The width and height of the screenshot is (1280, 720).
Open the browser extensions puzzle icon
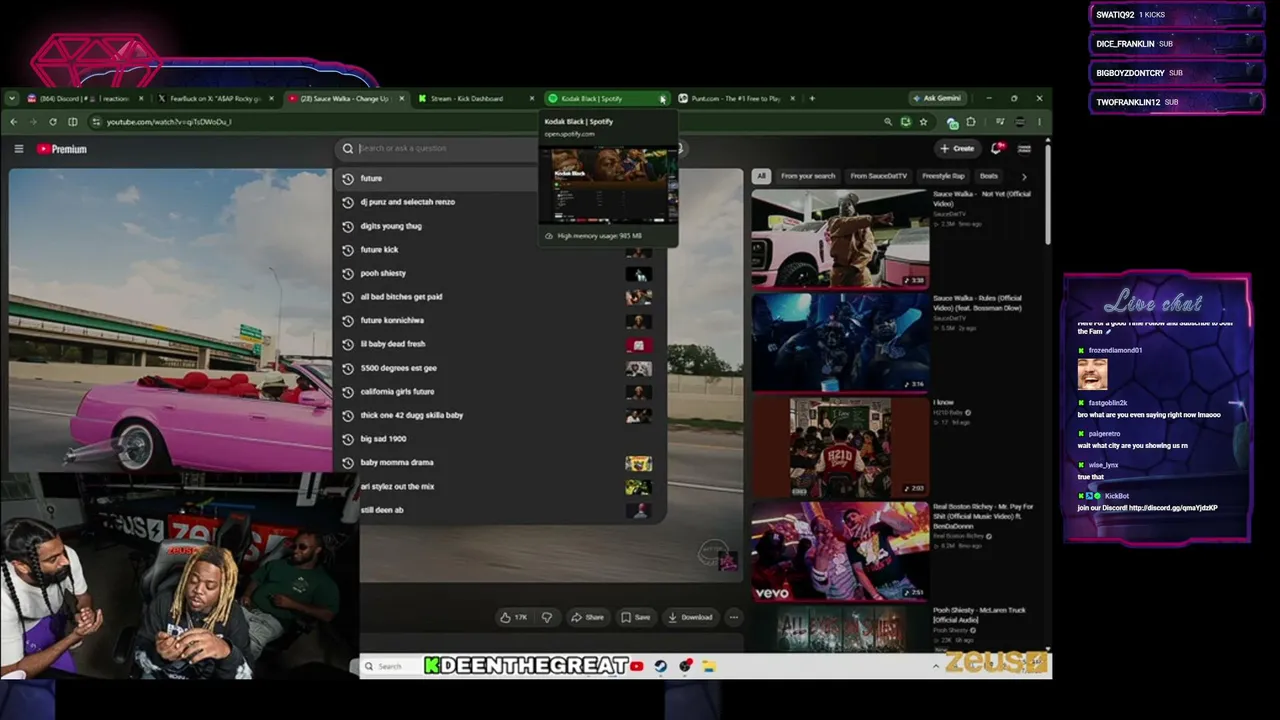[970, 122]
